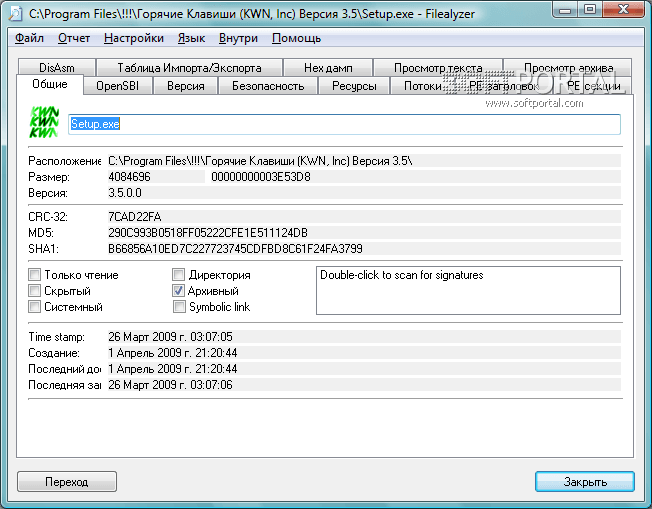Switch to the OpenSBI tab

coord(118,86)
